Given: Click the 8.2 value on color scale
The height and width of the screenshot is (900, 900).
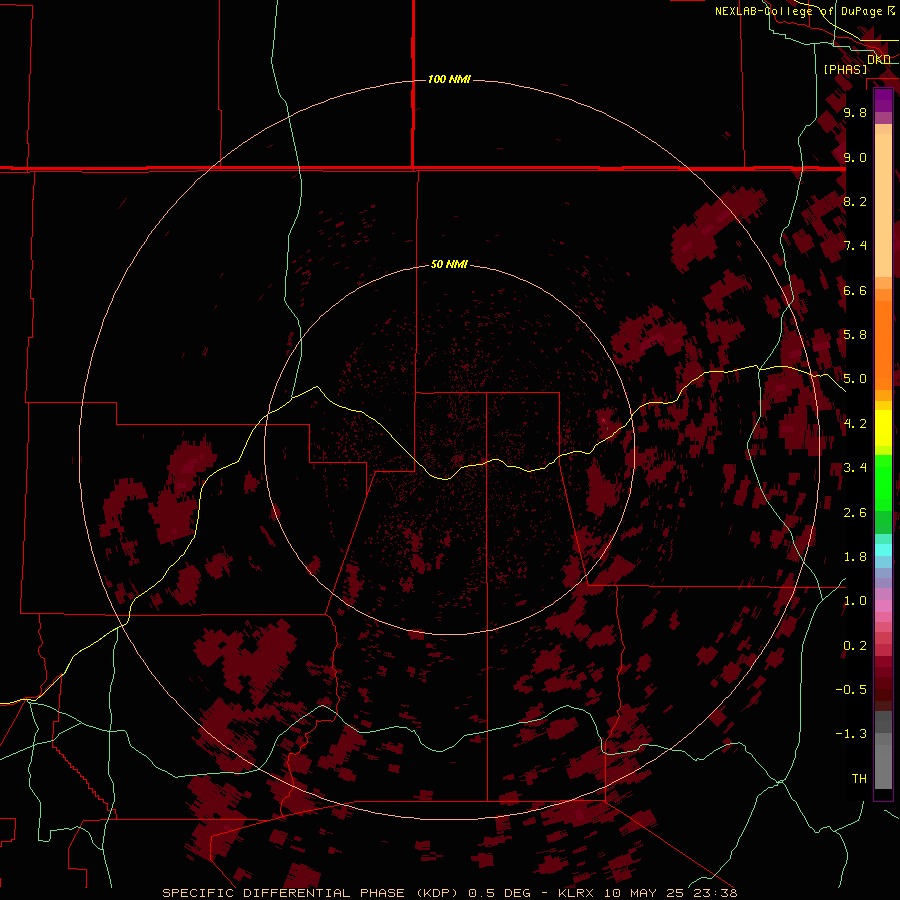Looking at the screenshot, I should tap(855, 201).
